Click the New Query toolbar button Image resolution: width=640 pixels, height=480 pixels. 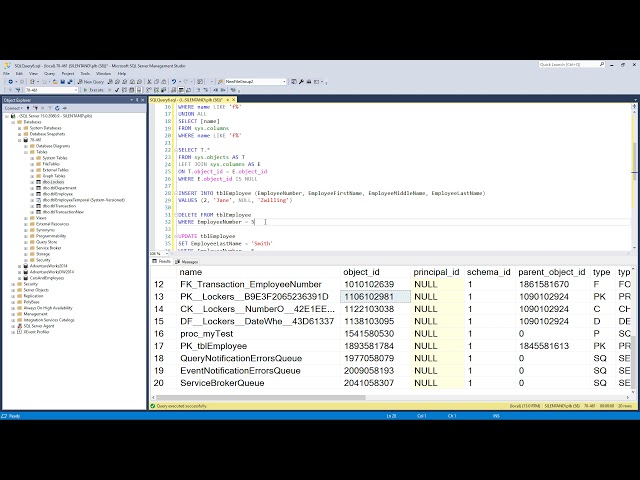pos(91,82)
